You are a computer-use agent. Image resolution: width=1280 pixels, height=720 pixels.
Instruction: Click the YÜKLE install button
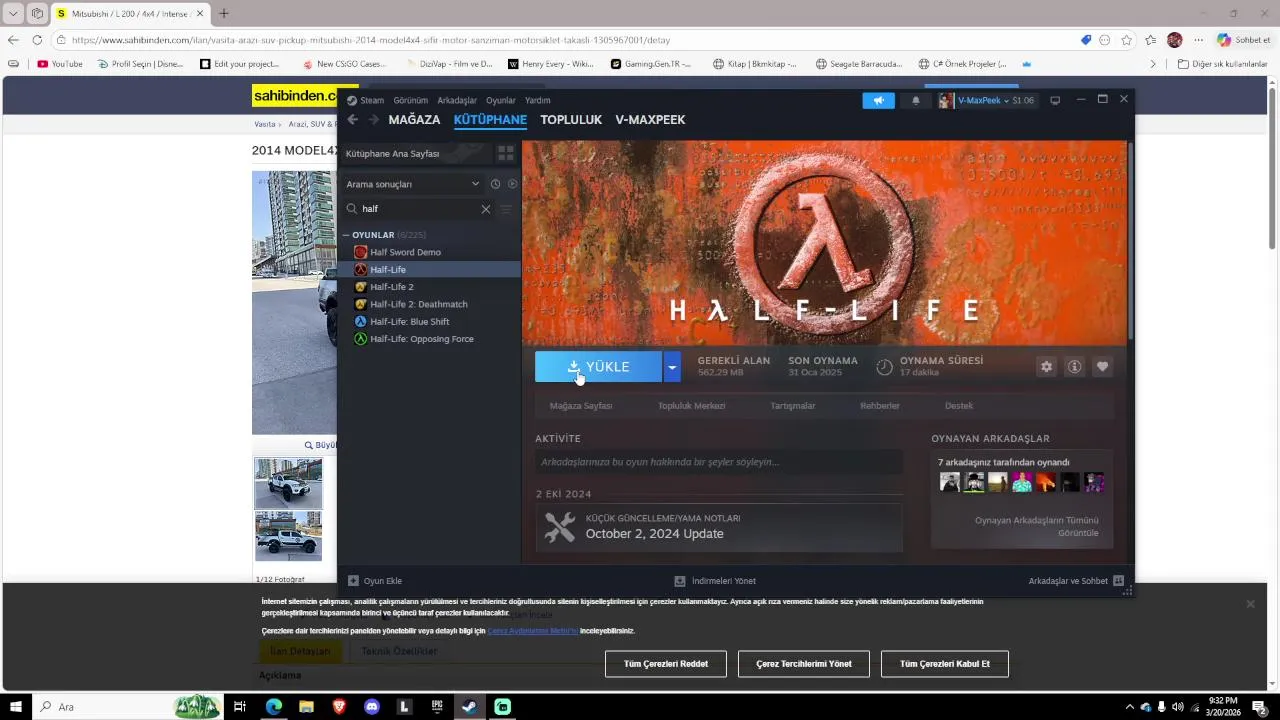click(598, 367)
